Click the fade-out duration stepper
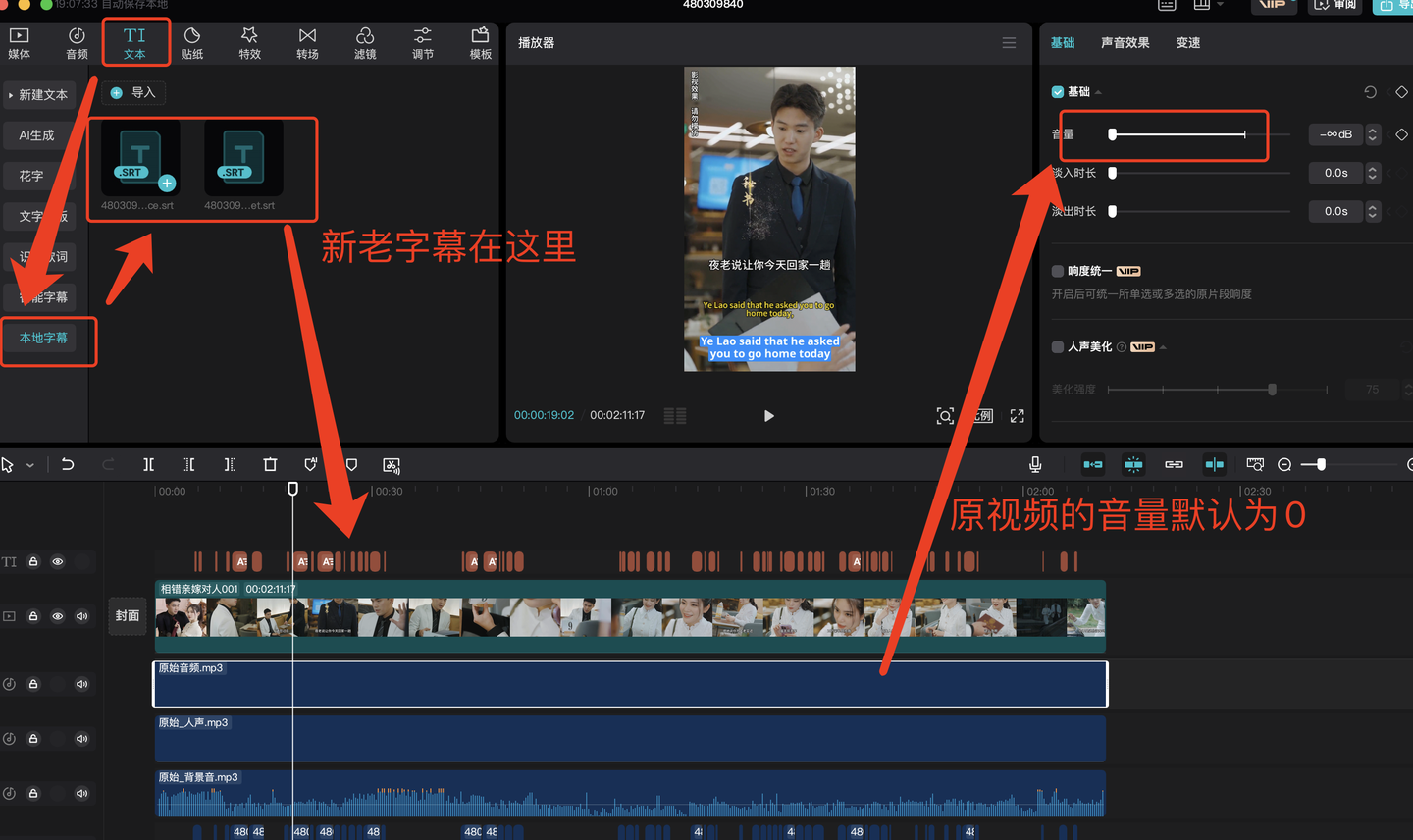The image size is (1413, 840). tap(1373, 211)
